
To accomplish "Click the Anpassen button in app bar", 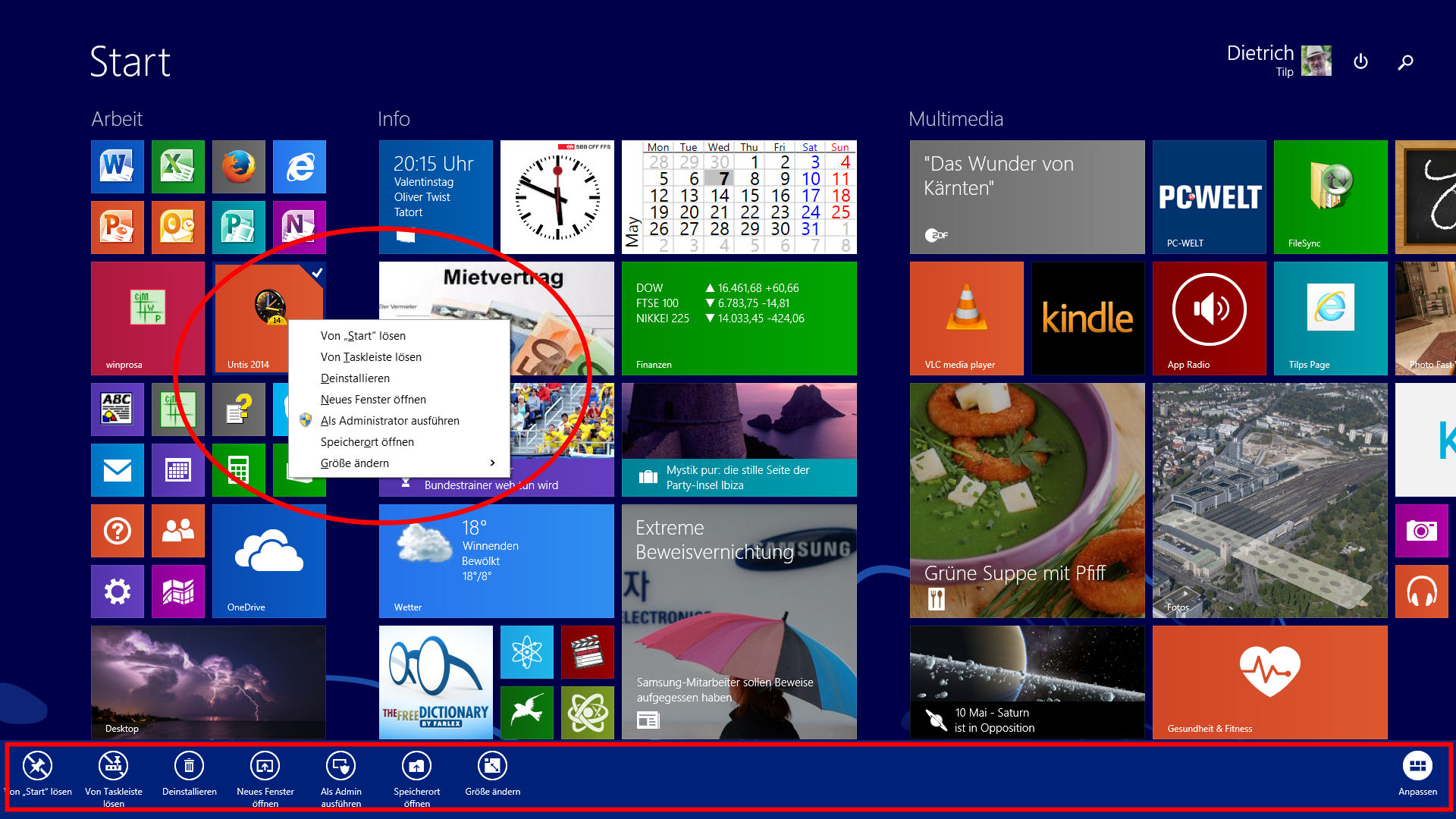I will click(1417, 767).
